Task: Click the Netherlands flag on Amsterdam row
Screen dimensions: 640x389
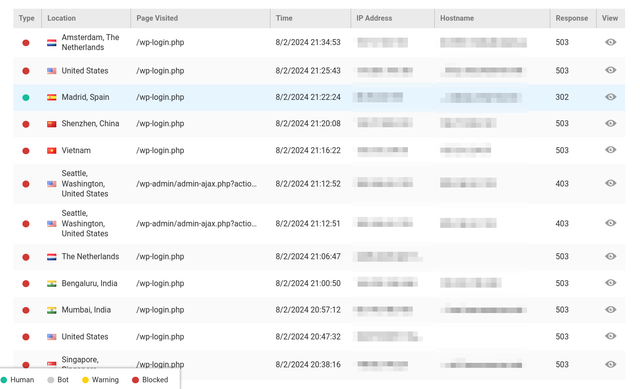Action: coord(51,42)
